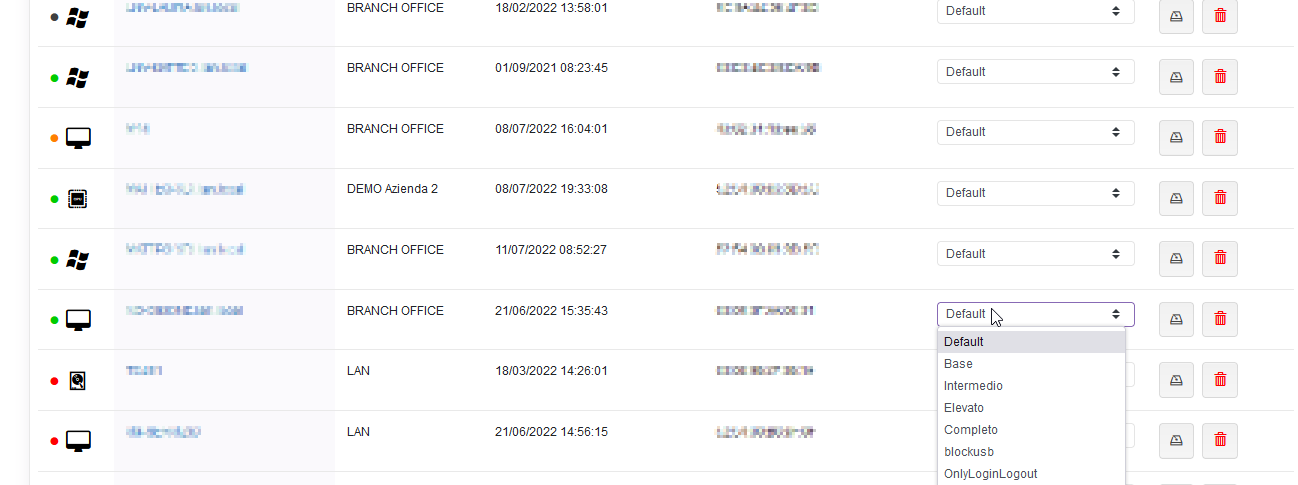Delete the LAN device dated 18/03/2022
The width and height of the screenshot is (1298, 485).
1219,381
